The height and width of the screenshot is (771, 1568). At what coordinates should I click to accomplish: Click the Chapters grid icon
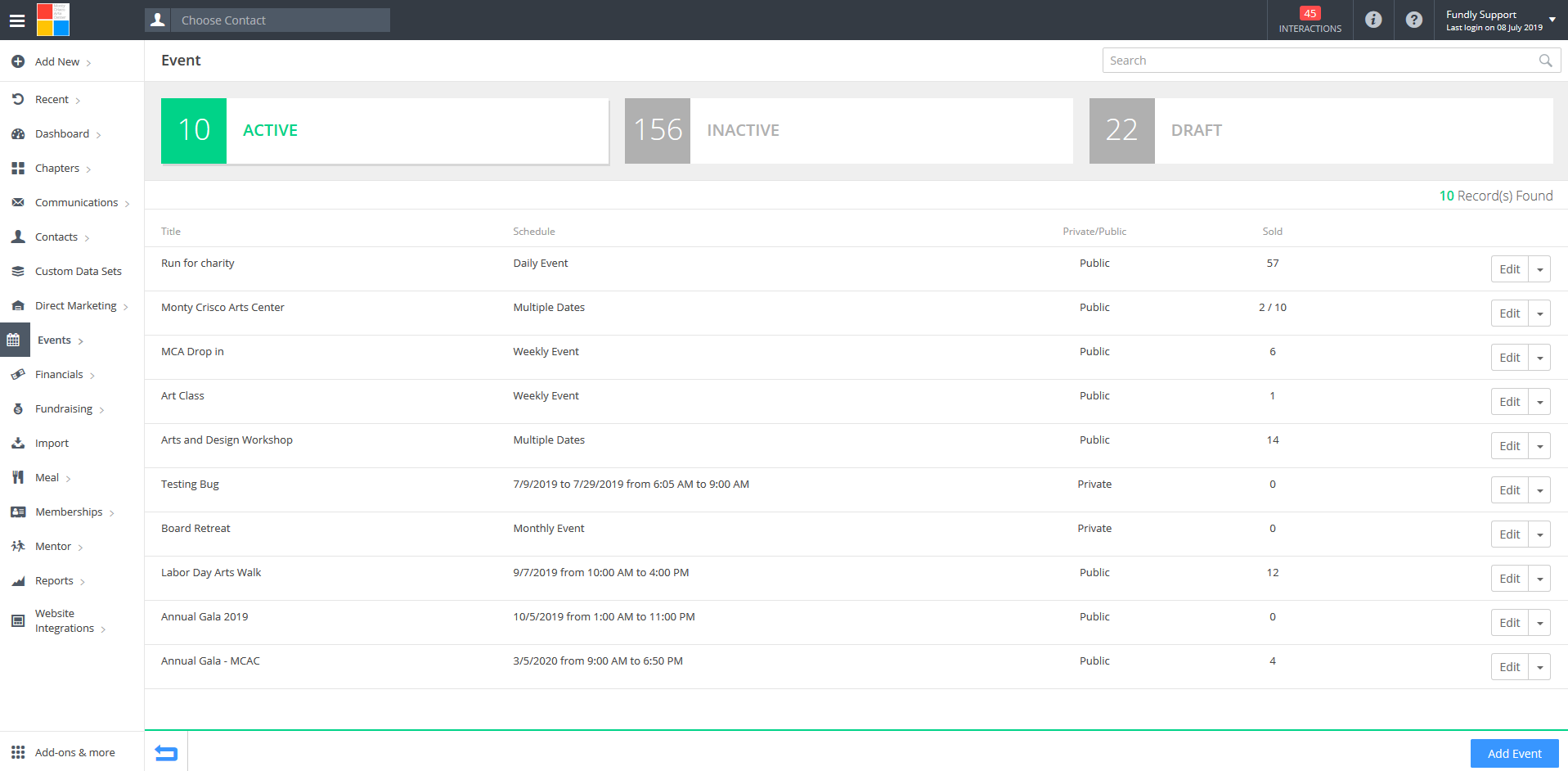point(18,168)
